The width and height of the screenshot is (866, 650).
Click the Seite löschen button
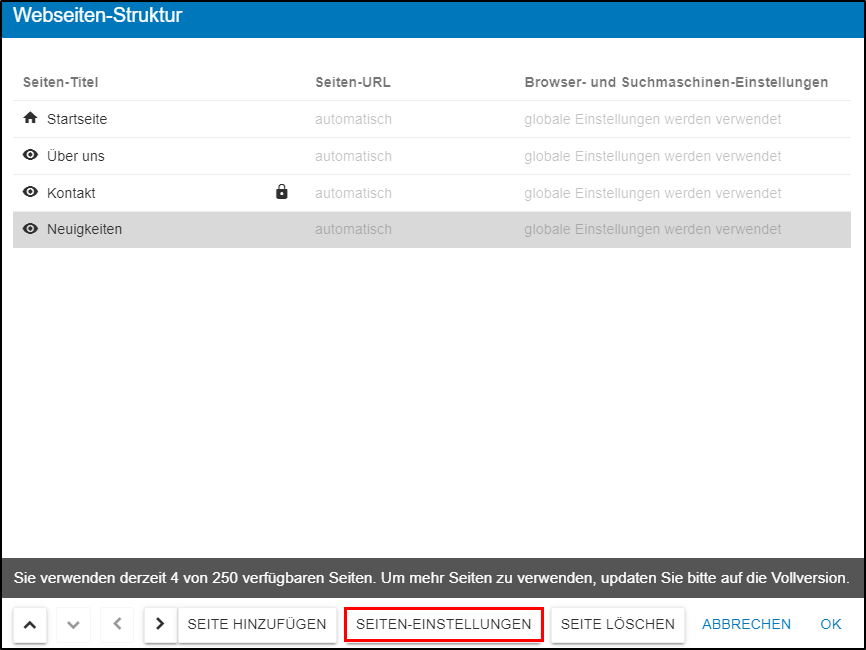618,624
